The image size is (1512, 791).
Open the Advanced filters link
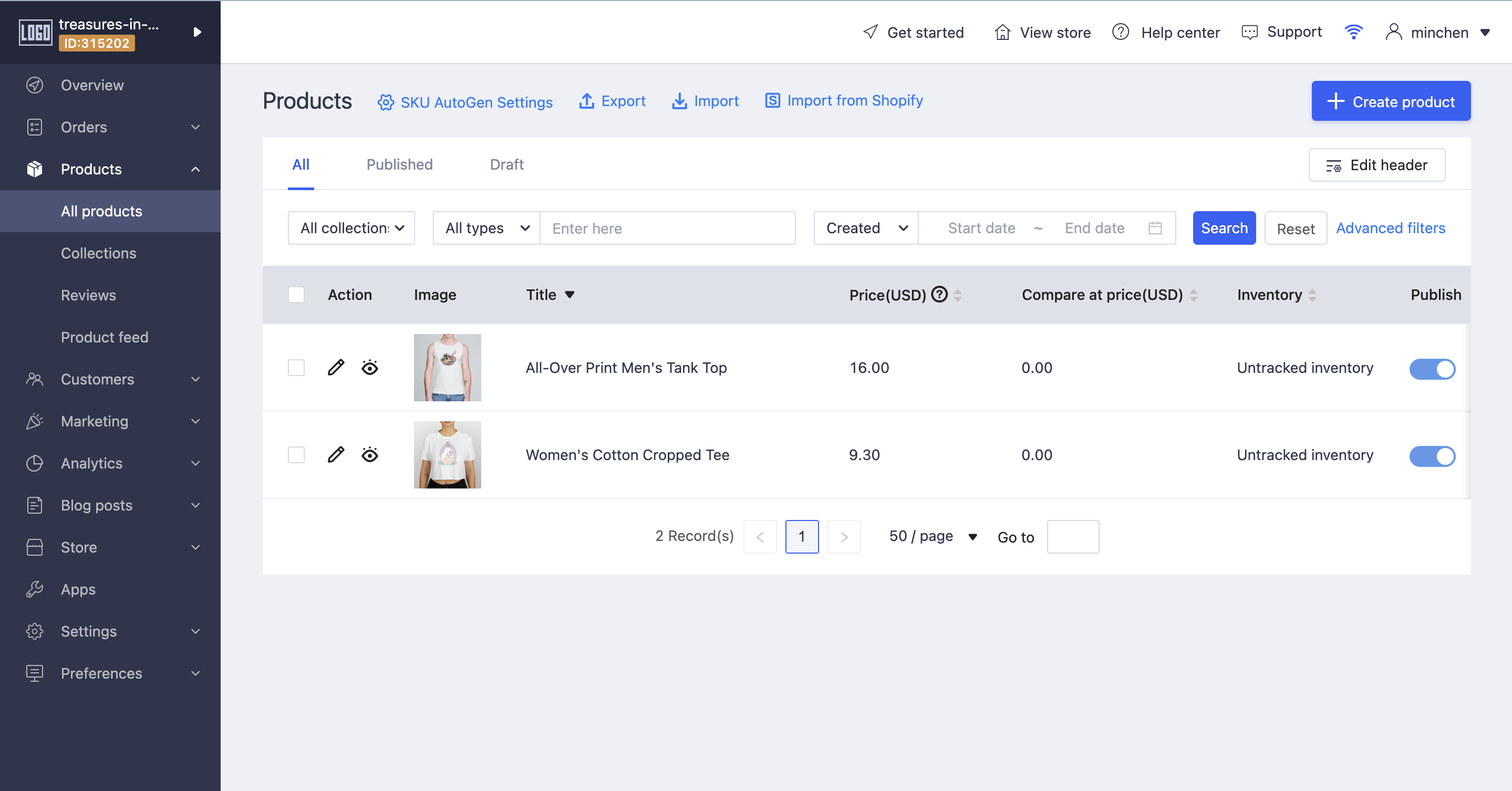coord(1391,227)
